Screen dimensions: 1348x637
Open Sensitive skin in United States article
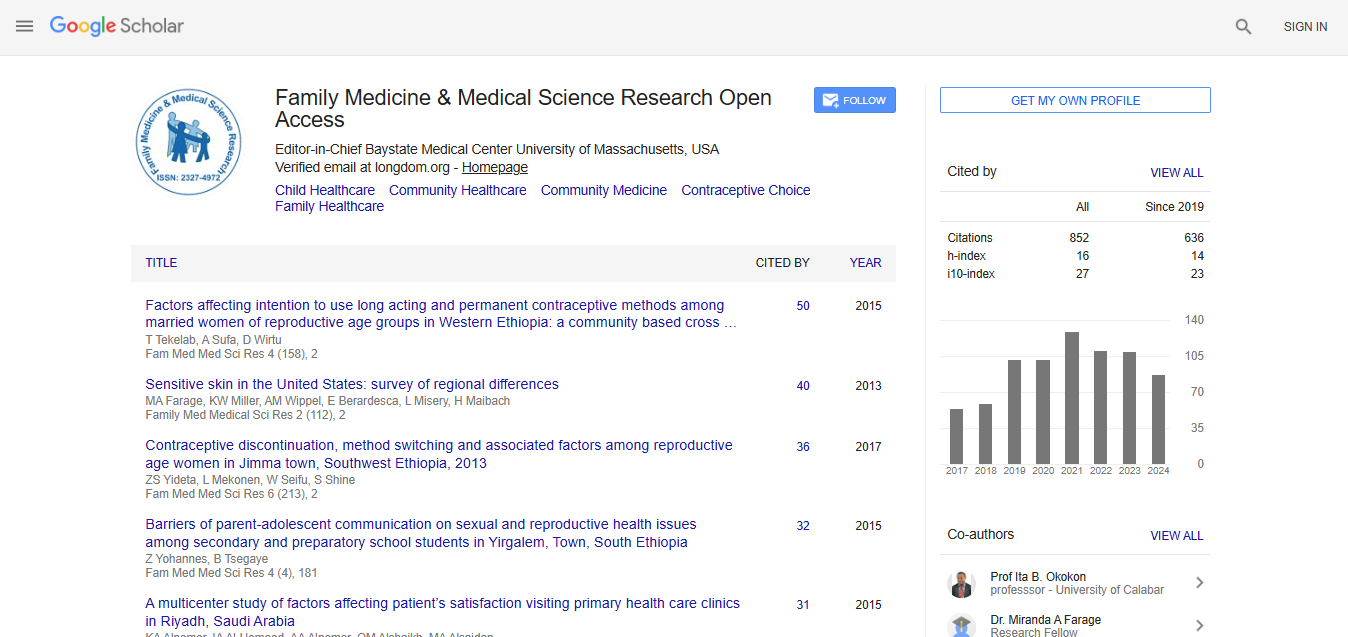click(x=352, y=384)
